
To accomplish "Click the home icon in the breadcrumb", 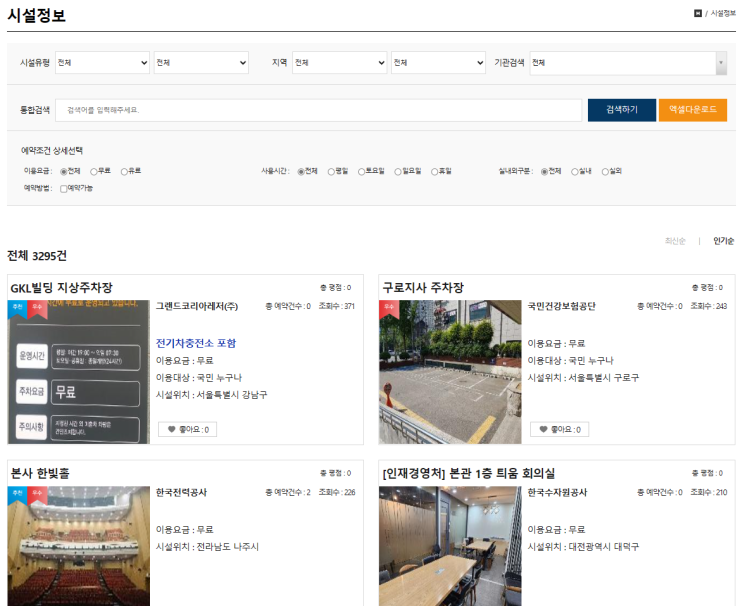I will (x=698, y=13).
